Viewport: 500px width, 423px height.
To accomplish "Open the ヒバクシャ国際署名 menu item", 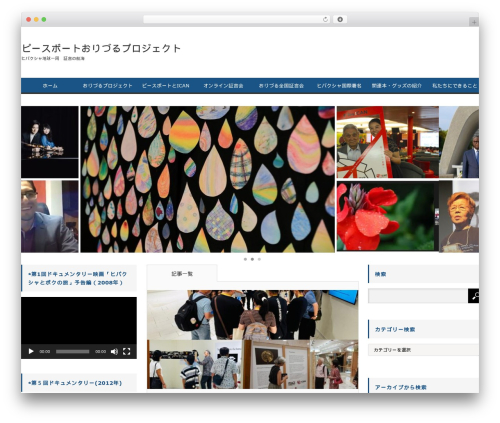I will click(339, 86).
